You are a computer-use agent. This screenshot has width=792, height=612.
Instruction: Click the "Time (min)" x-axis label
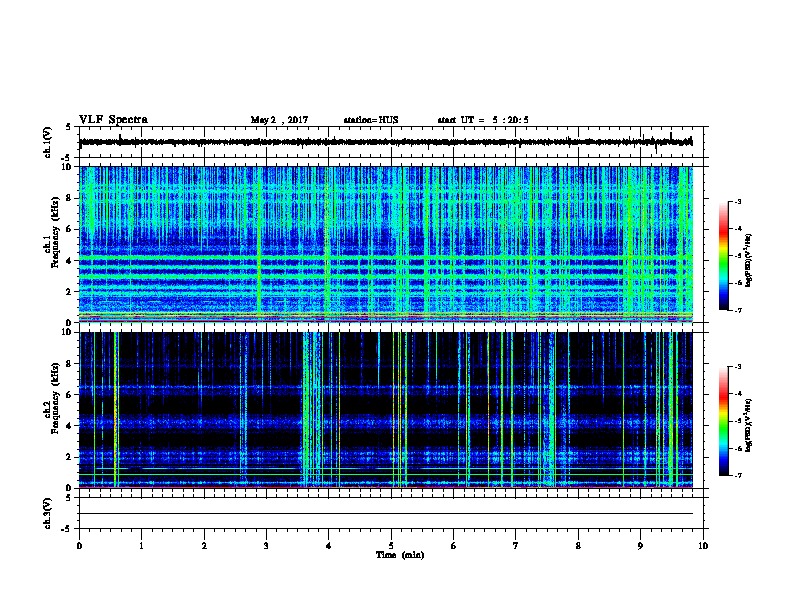point(400,555)
